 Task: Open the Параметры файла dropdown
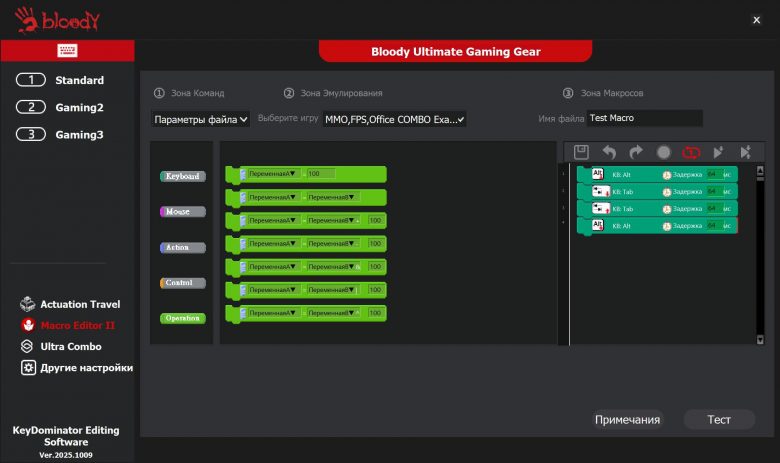[x=200, y=119]
